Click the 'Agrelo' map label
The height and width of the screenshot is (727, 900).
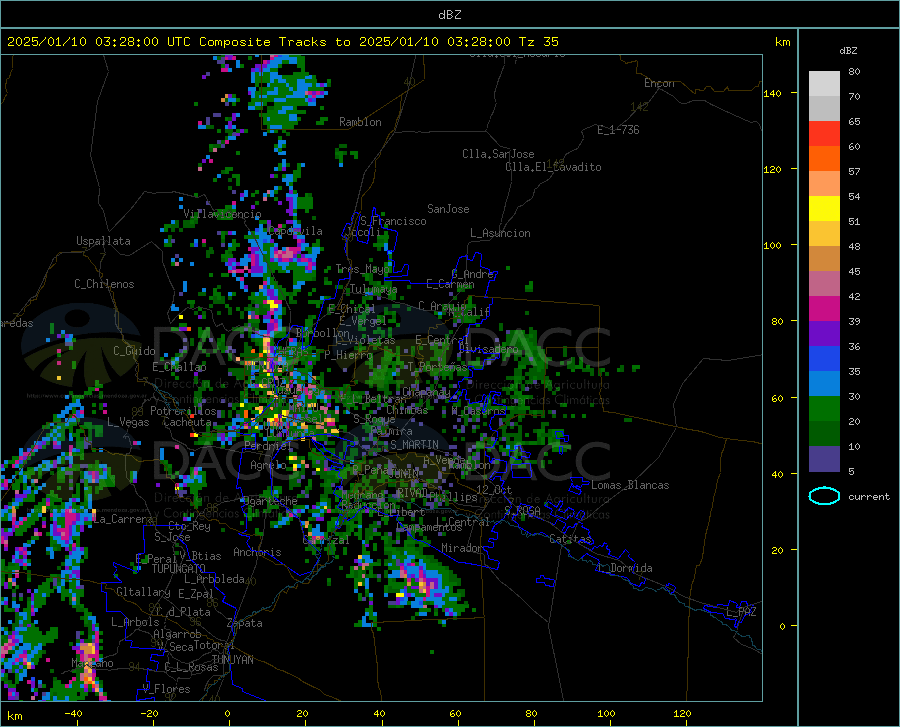(x=268, y=465)
